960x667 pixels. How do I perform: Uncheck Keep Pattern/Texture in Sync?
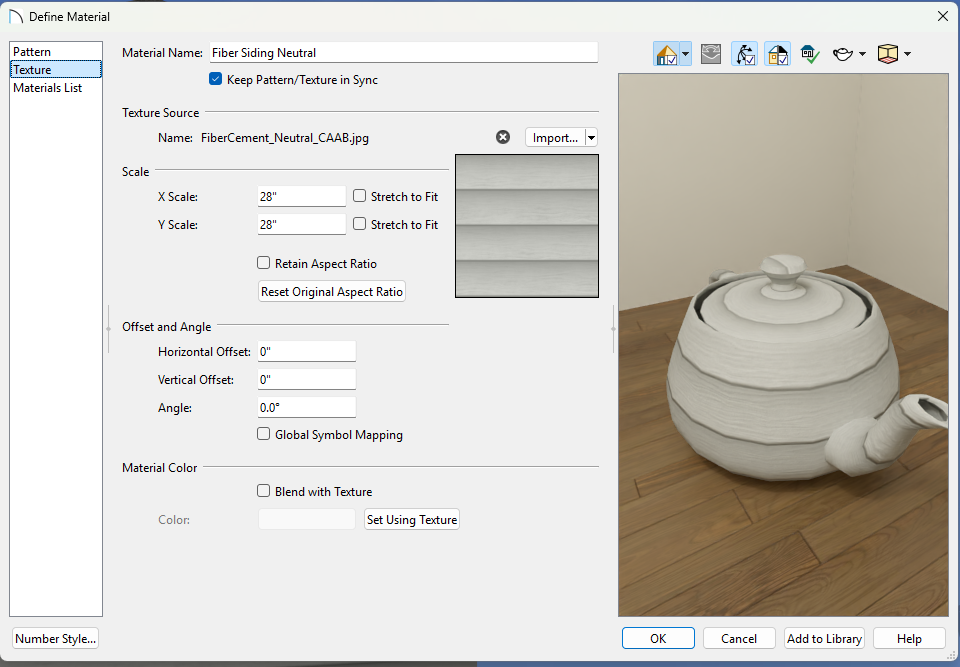tap(216, 80)
